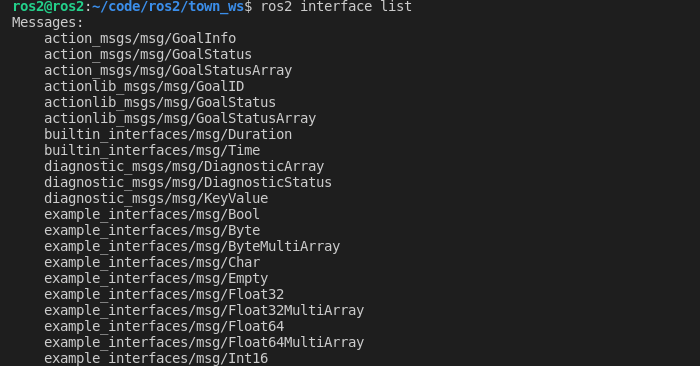The width and height of the screenshot is (700, 366).
Task: Click action_msgs/msg/GoalStatusArray entry
Action: pos(168,71)
